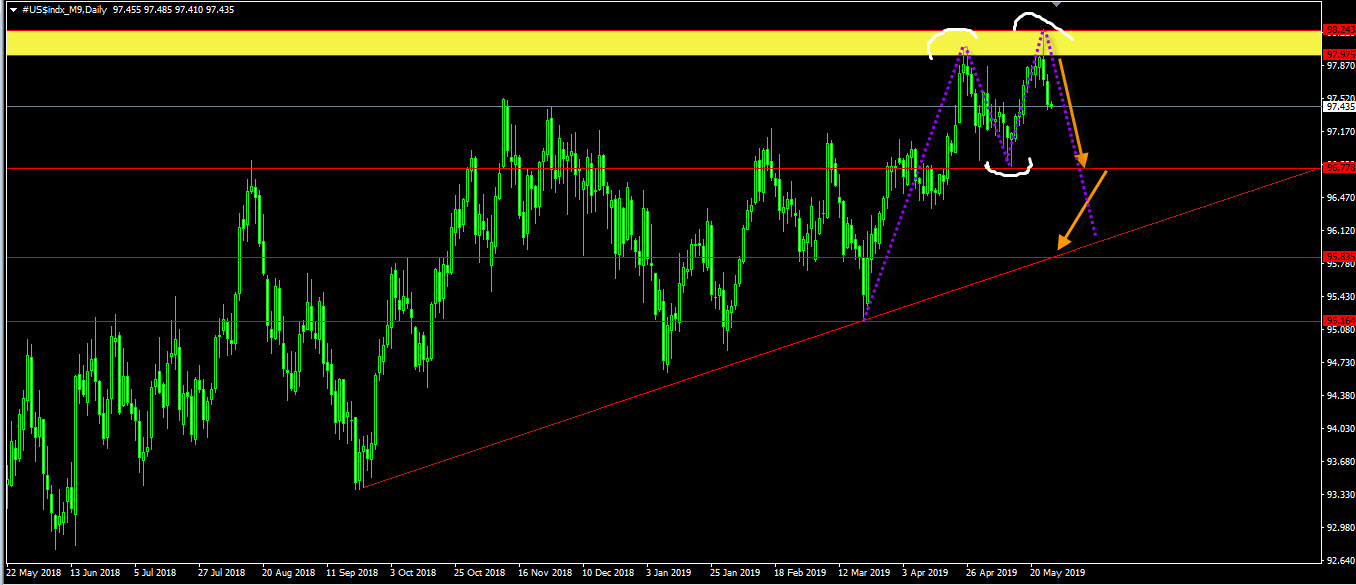The width and height of the screenshot is (1356, 585).
Task: Click the red 95.164 price level label
Action: tap(1339, 321)
